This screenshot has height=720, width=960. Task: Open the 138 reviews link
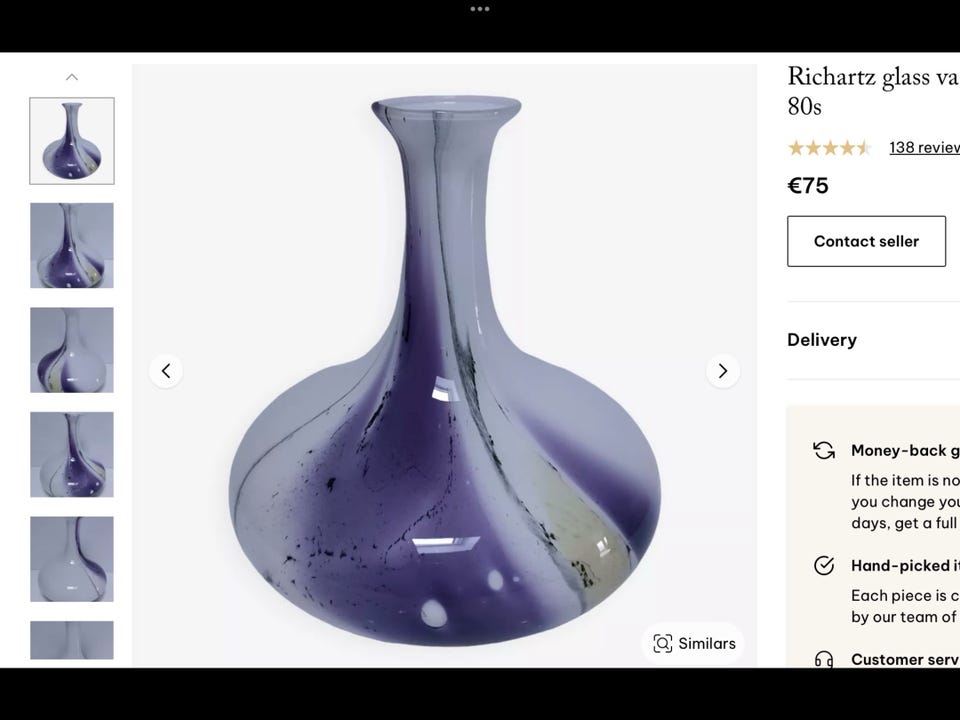pos(924,147)
